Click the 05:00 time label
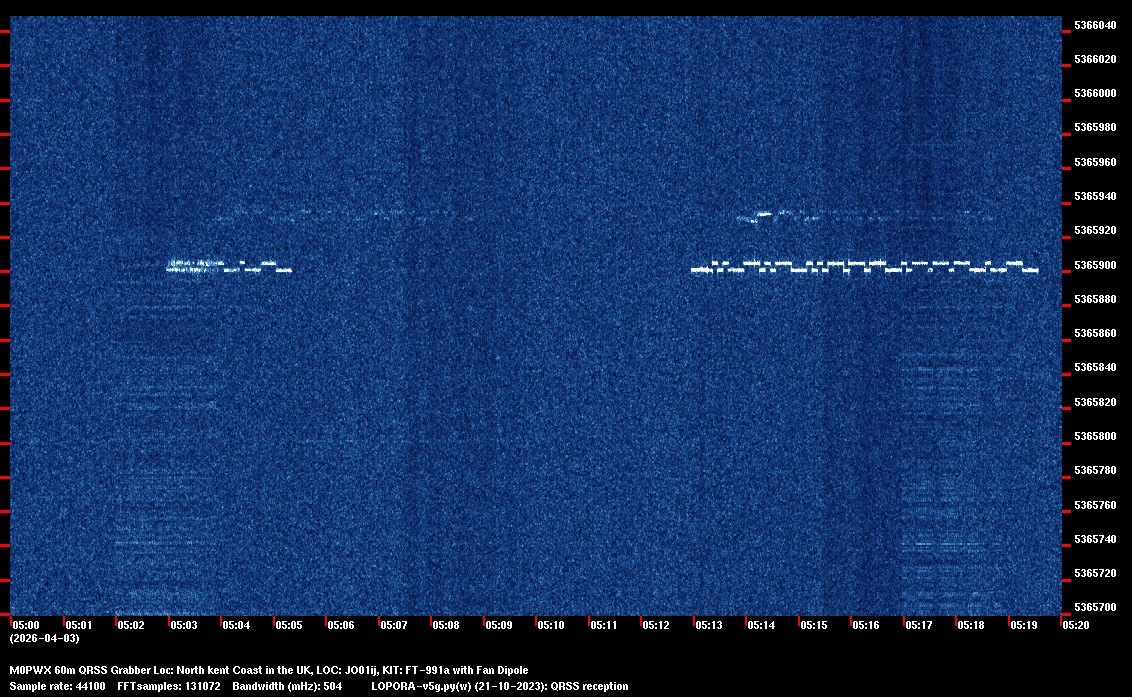The image size is (1132, 697). tap(26, 625)
